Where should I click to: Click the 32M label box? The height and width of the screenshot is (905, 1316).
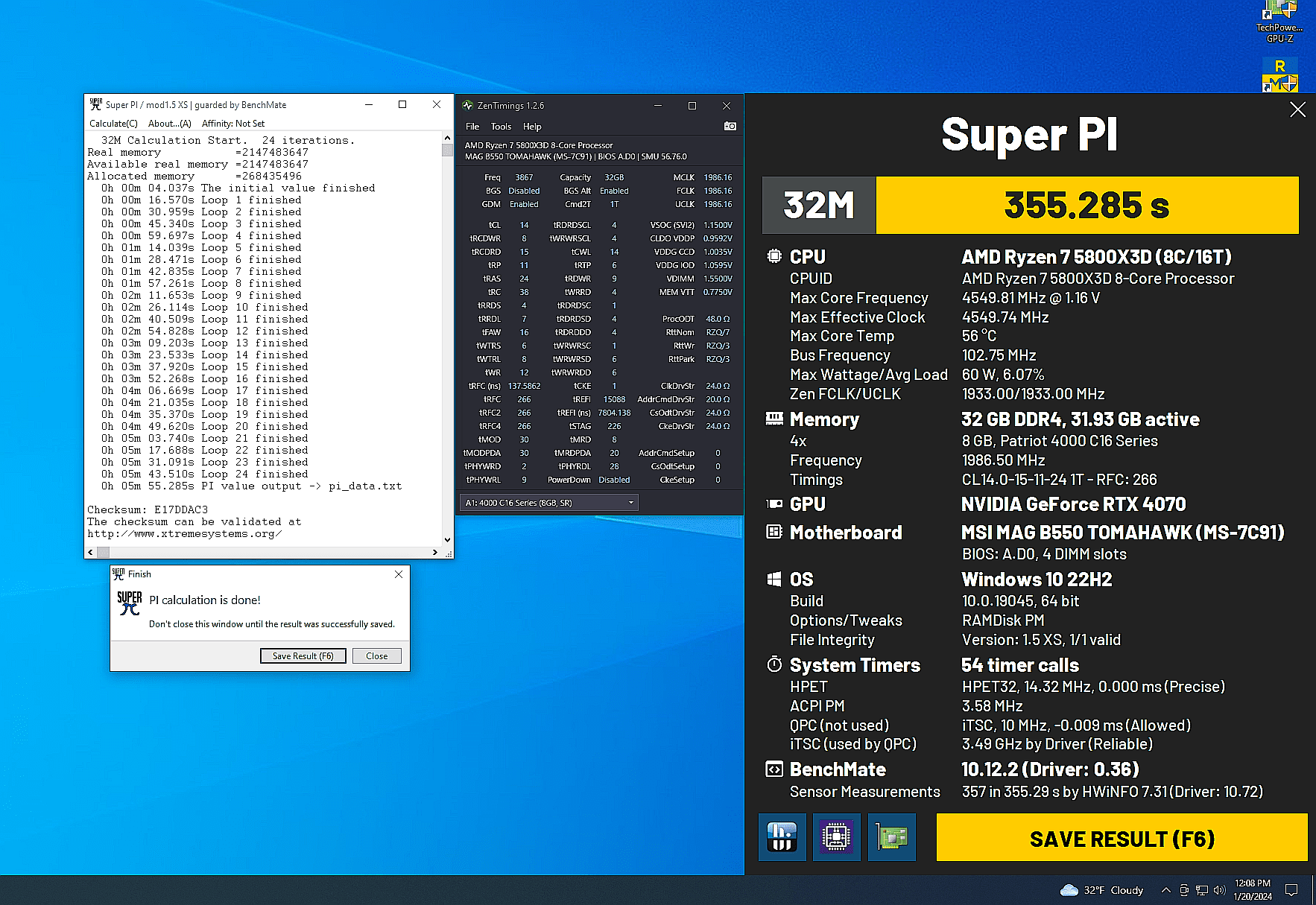(819, 205)
